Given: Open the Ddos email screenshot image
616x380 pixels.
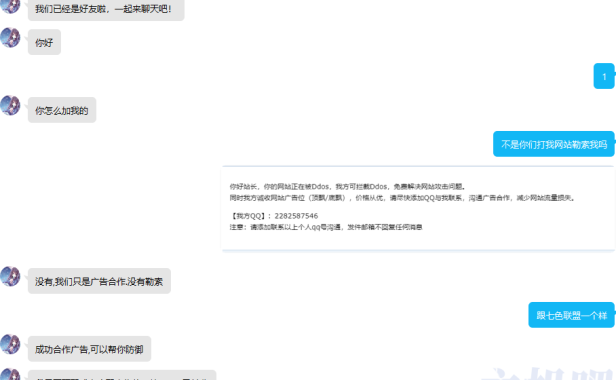Looking at the screenshot, I should point(418,208).
